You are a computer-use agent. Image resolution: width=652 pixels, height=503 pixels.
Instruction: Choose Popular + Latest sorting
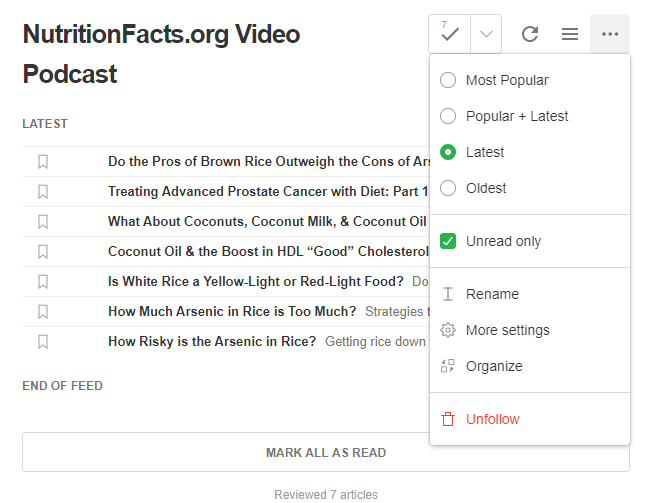[x=448, y=116]
